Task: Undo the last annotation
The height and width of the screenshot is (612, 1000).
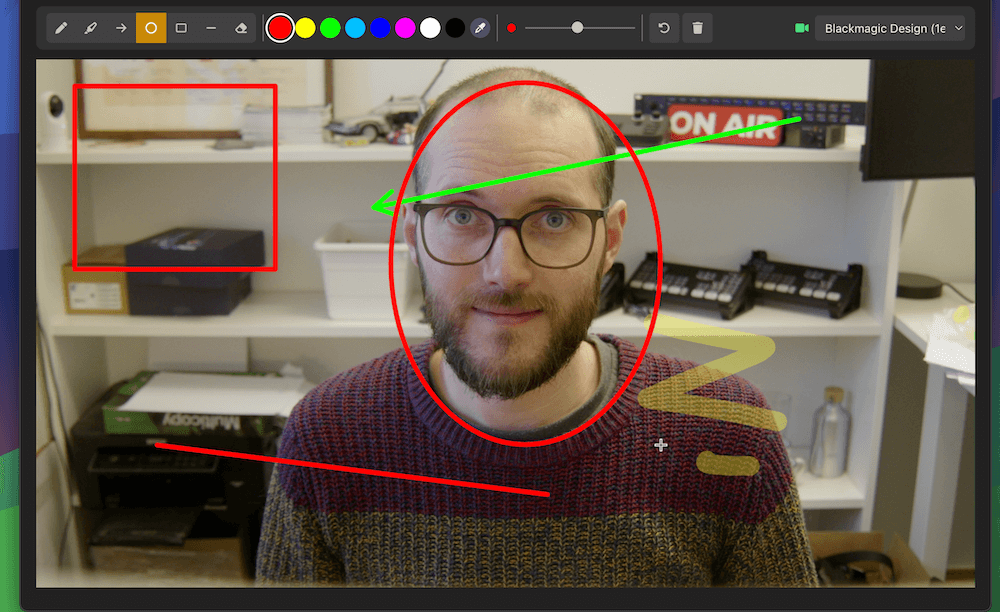Action: point(663,27)
